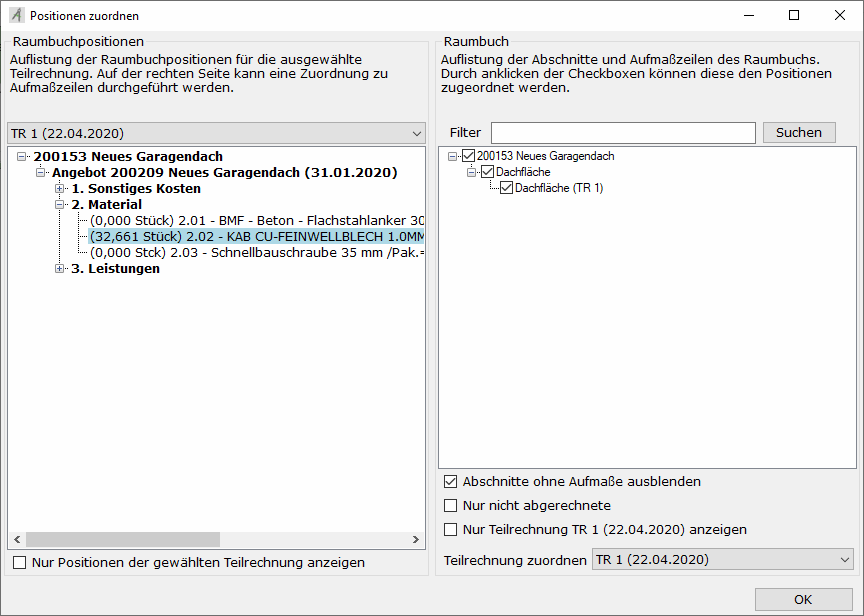Screen dimensions: 864x616
Task: Select 200153 Neues Garagendach label in Raumbuch
Action: click(546, 156)
